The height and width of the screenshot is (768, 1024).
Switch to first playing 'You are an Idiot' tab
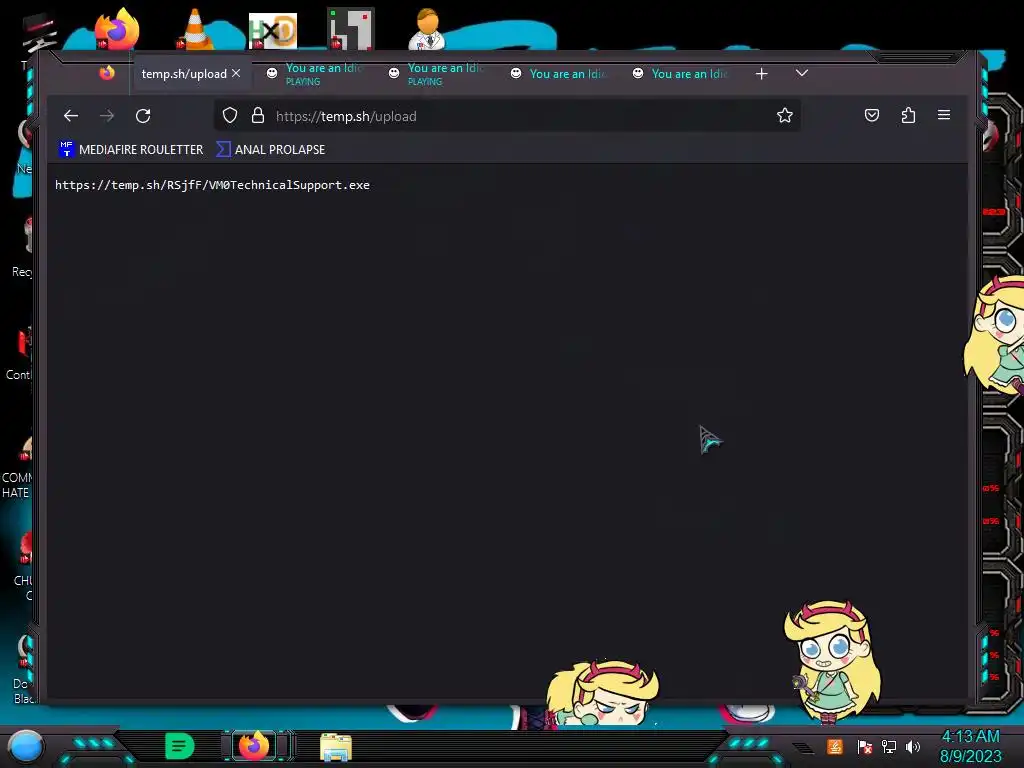point(316,74)
